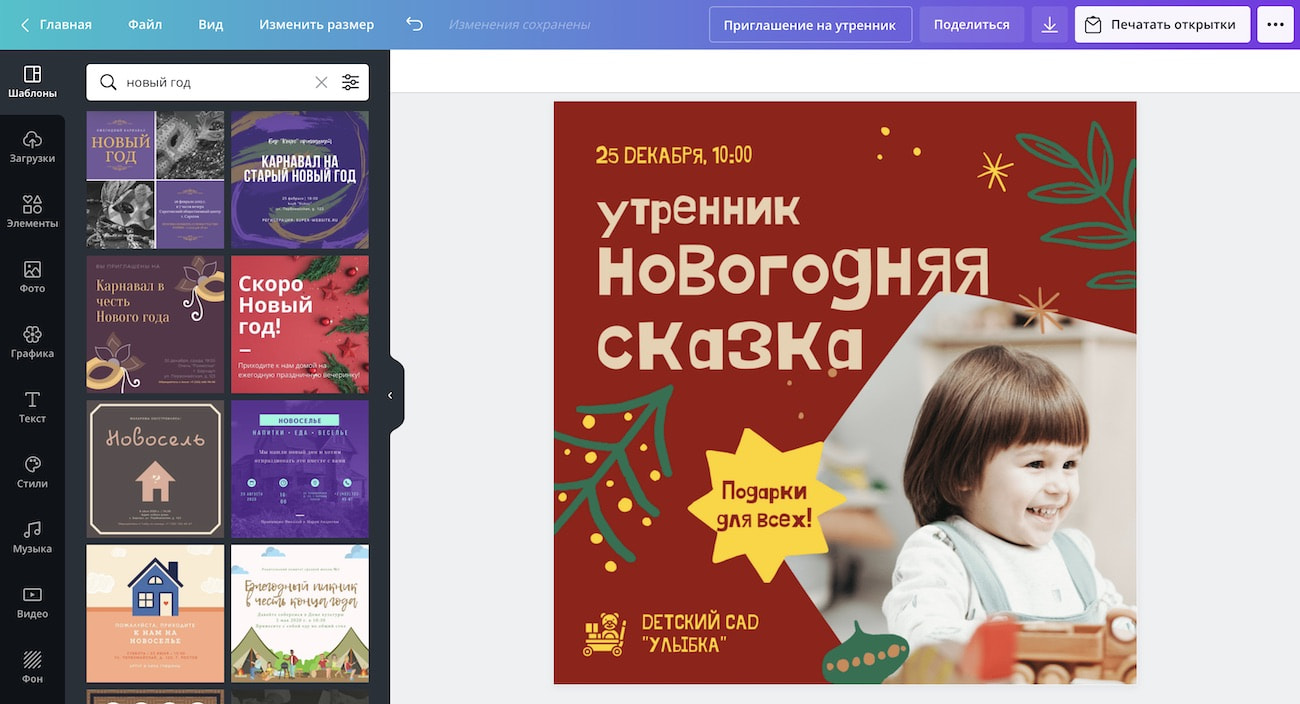Select the blue house housewarming template

click(x=155, y=613)
